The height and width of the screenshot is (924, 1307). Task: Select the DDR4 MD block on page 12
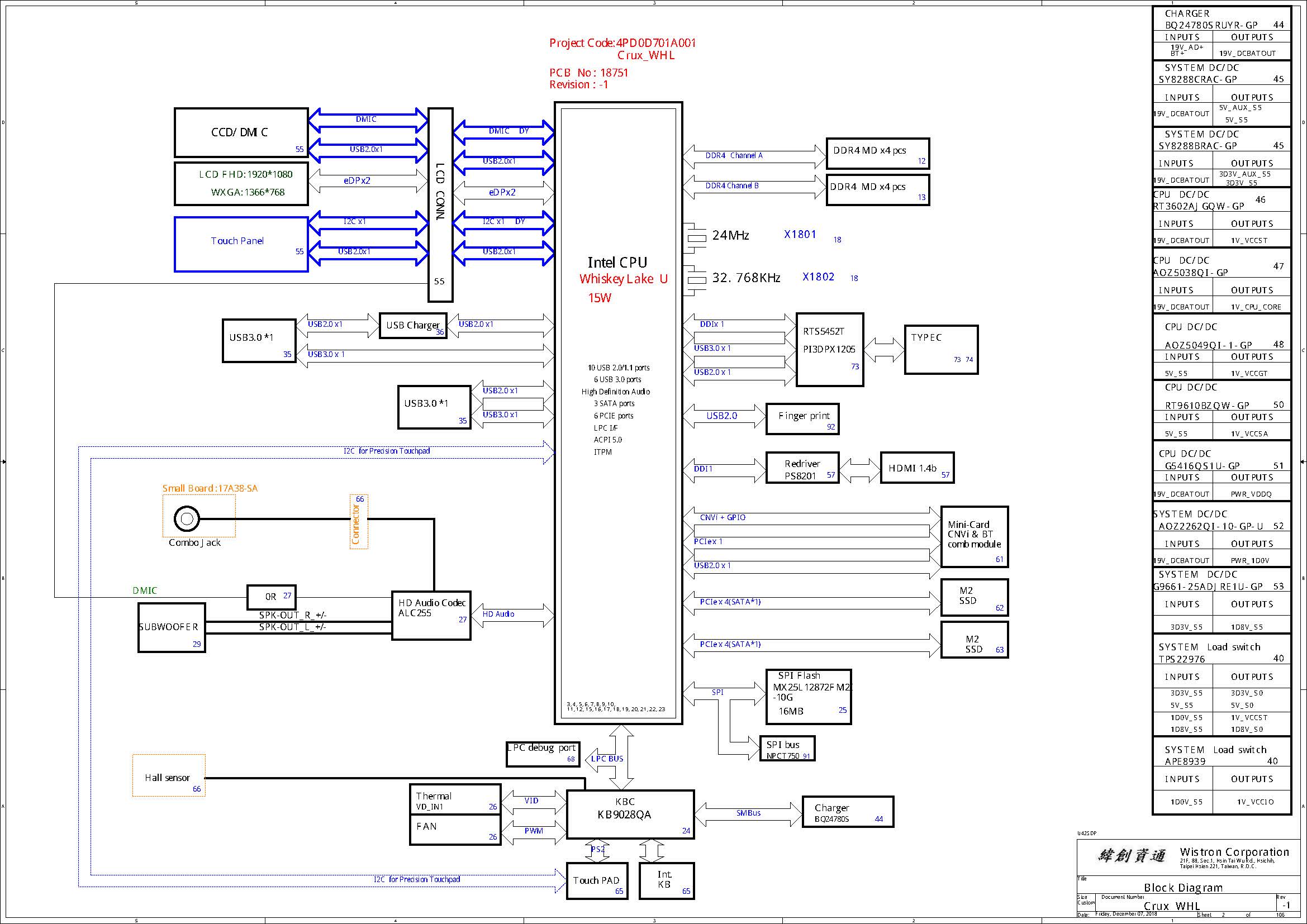click(x=877, y=153)
